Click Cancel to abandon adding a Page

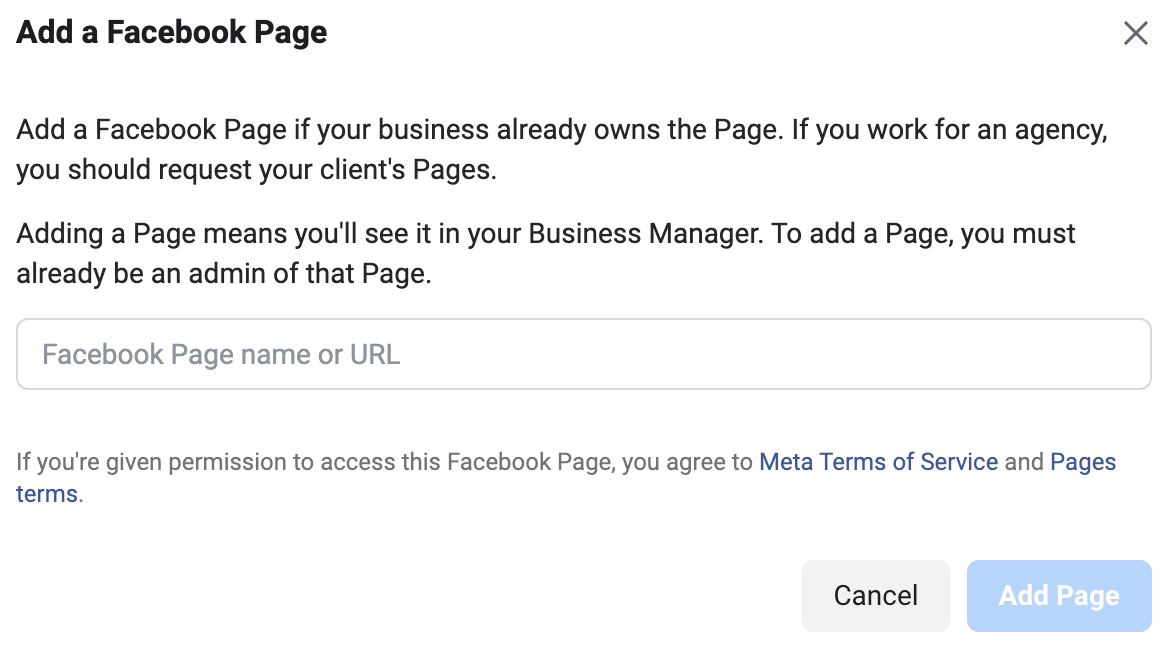click(x=875, y=595)
